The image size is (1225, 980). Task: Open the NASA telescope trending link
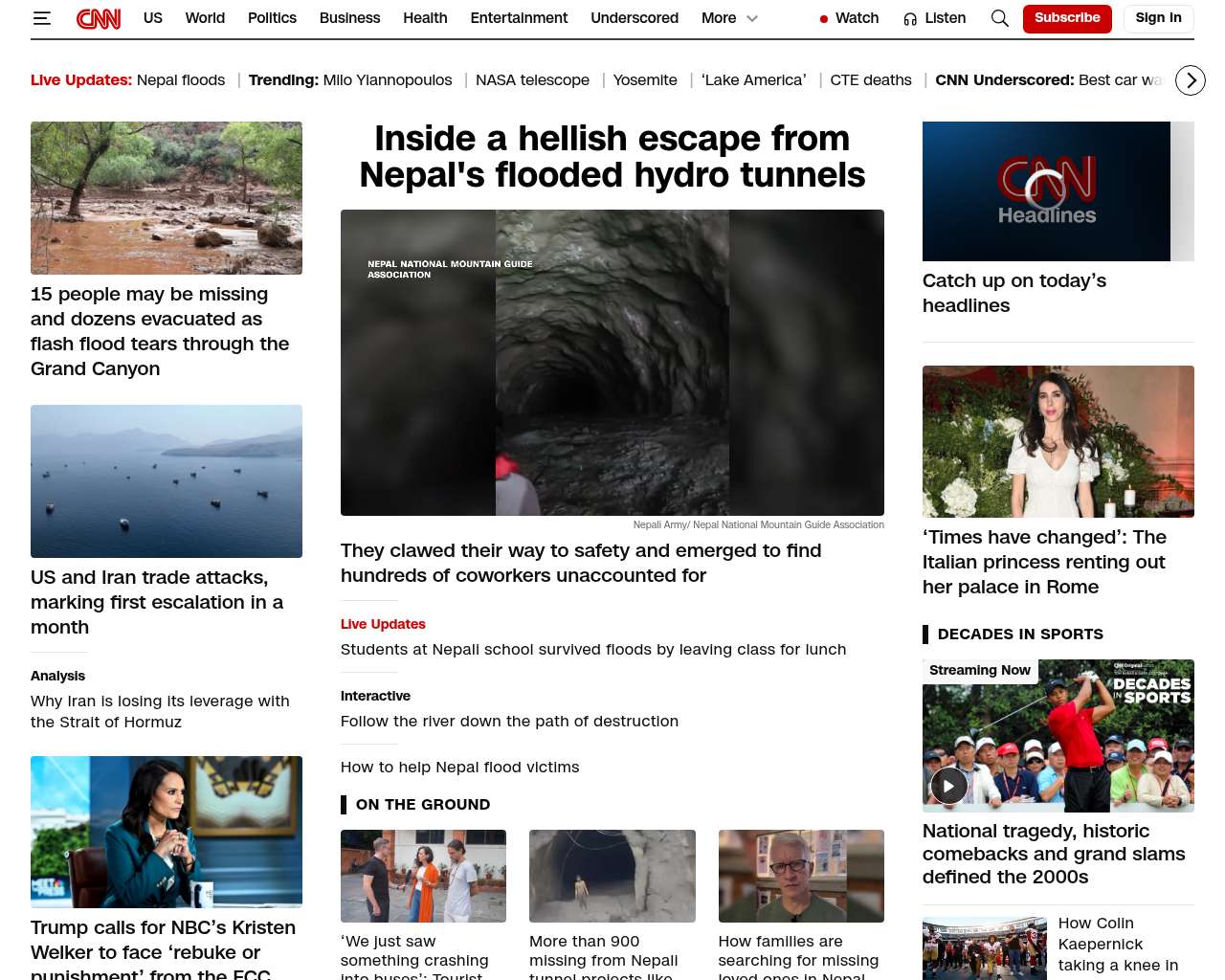coord(532,80)
